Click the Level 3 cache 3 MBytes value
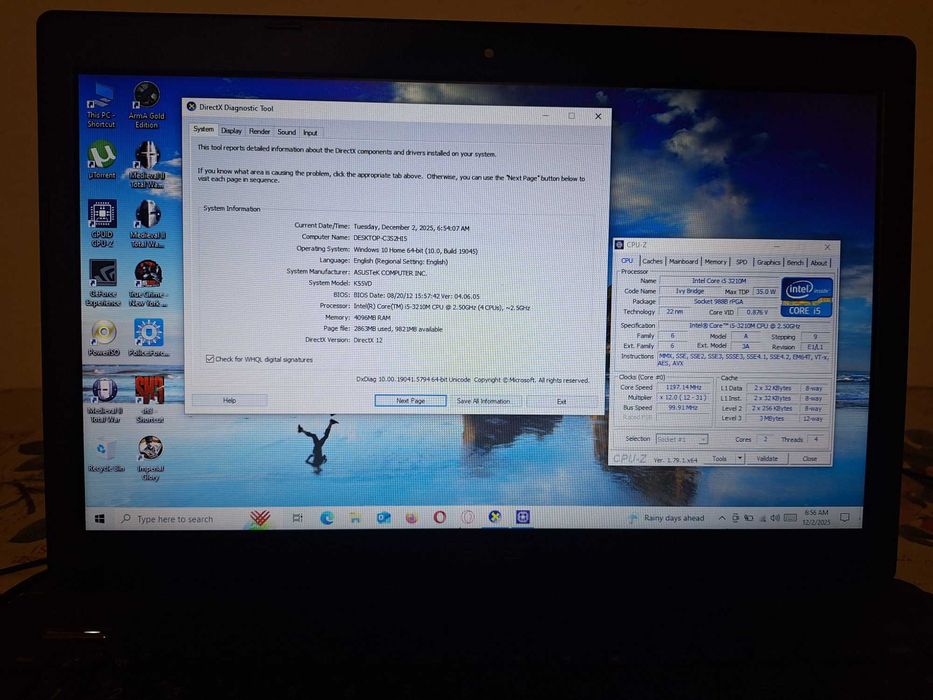 click(772, 419)
